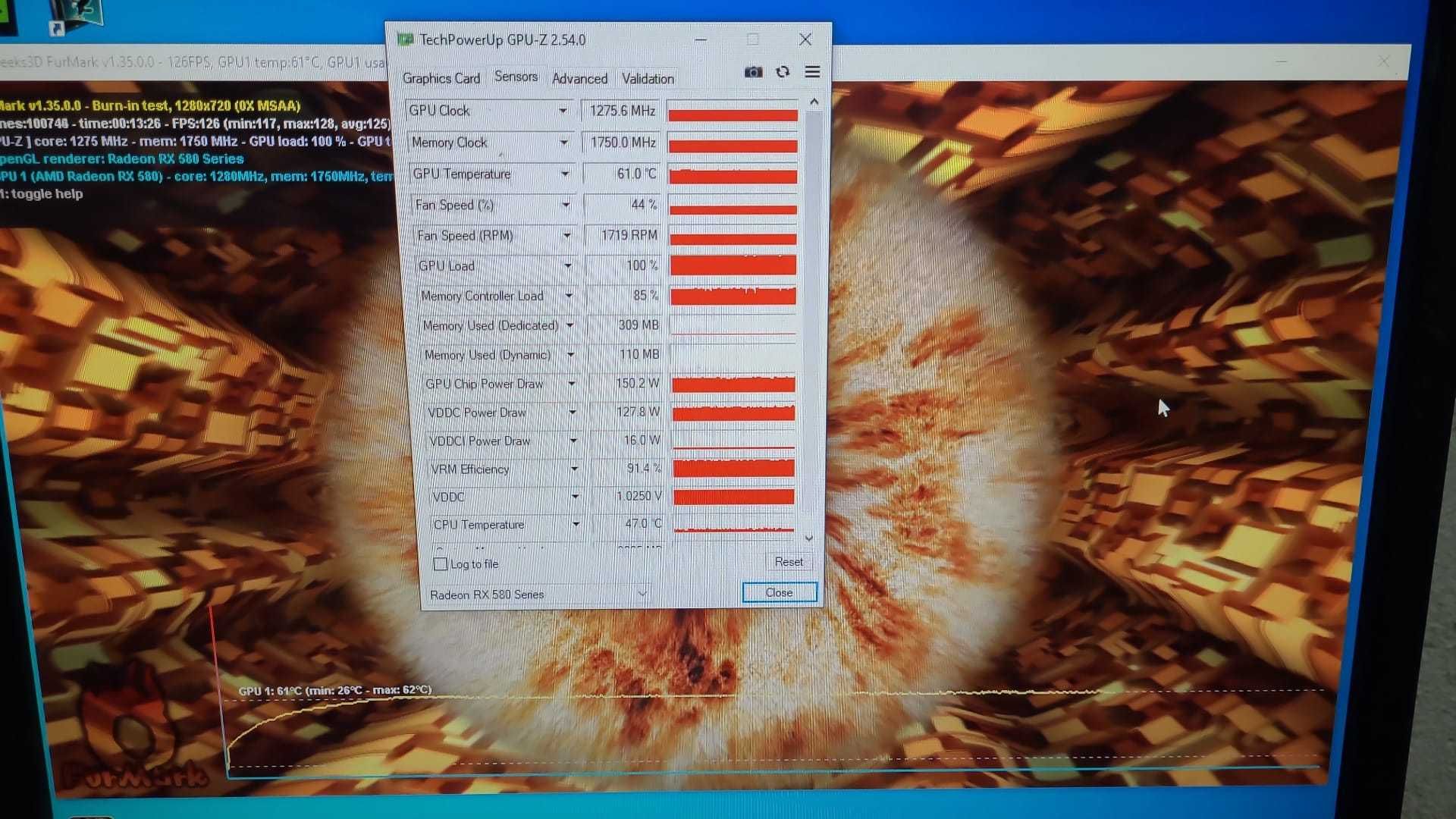Click the 309 MB dedicated memory value
The height and width of the screenshot is (819, 1456).
638,325
